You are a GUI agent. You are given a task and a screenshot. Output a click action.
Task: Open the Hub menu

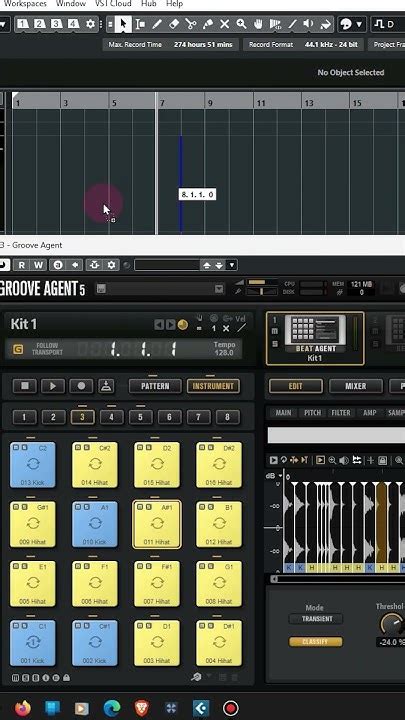[x=148, y=4]
